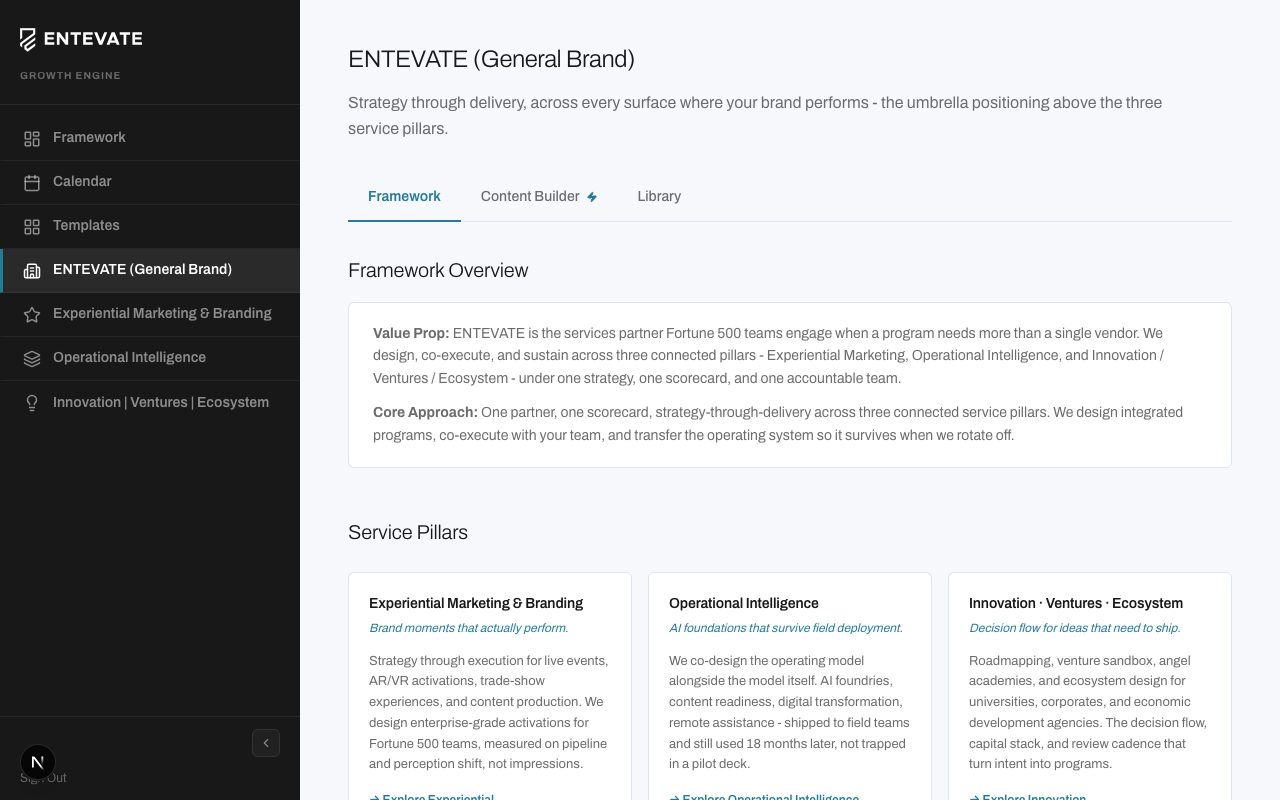The height and width of the screenshot is (800, 1280).
Task: Click the "Strategy through delivery" subtitle paragraph
Action: [755, 116]
